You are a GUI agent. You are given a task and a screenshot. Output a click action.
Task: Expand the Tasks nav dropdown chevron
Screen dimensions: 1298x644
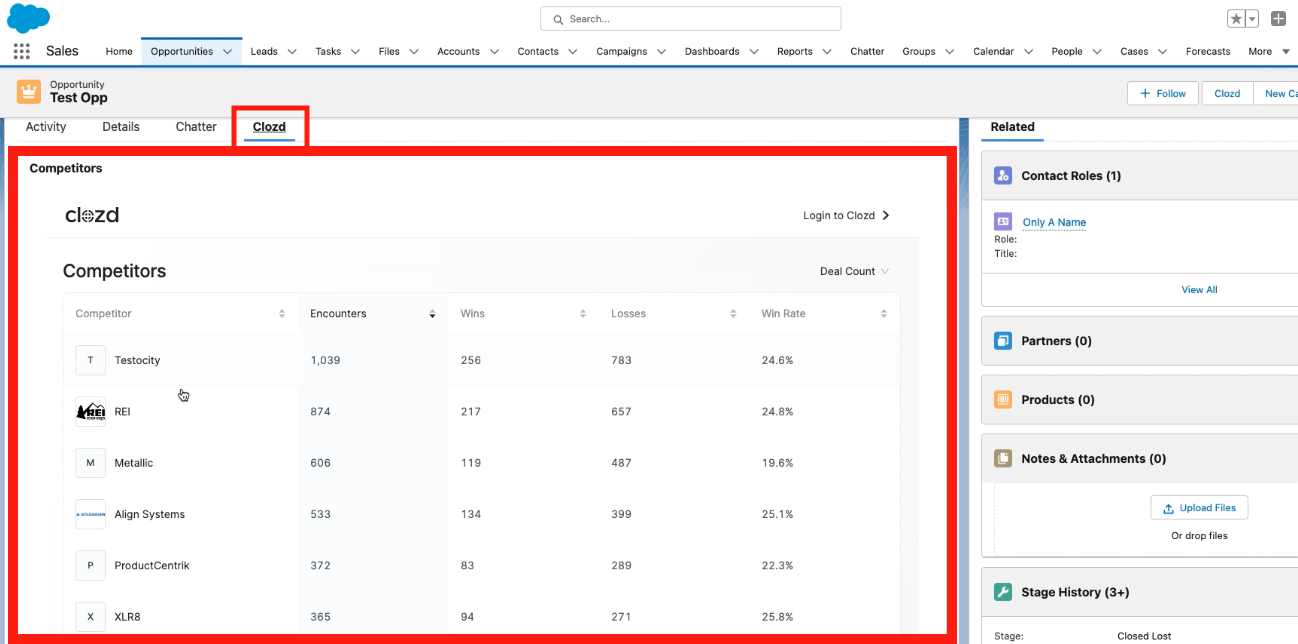tap(355, 51)
